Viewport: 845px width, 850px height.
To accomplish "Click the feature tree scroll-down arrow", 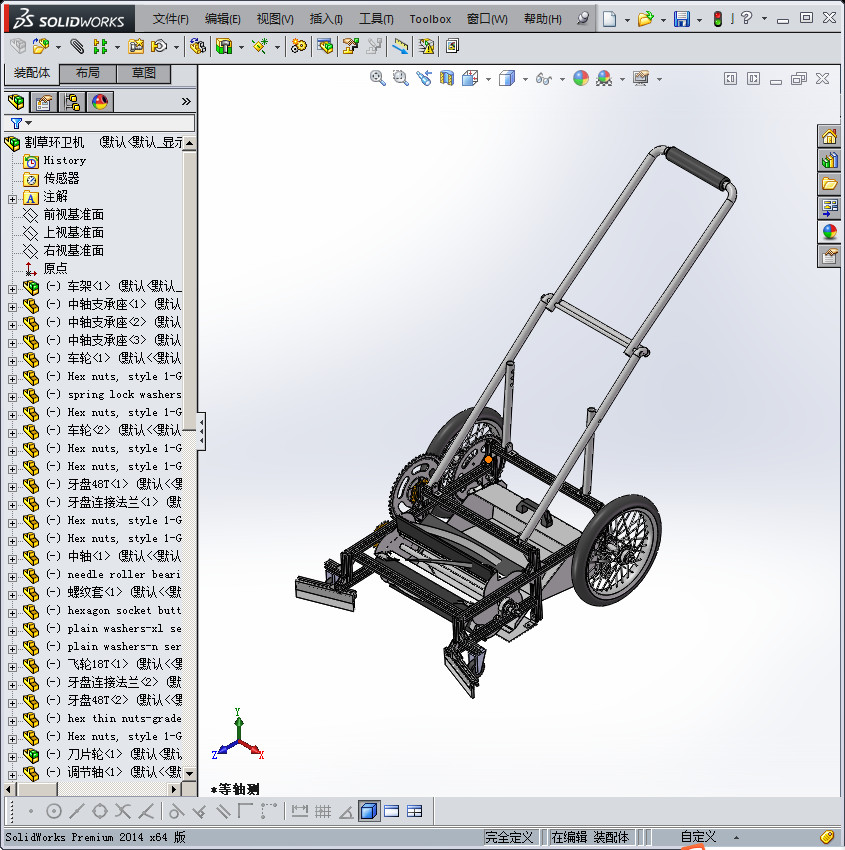I will click(x=189, y=774).
